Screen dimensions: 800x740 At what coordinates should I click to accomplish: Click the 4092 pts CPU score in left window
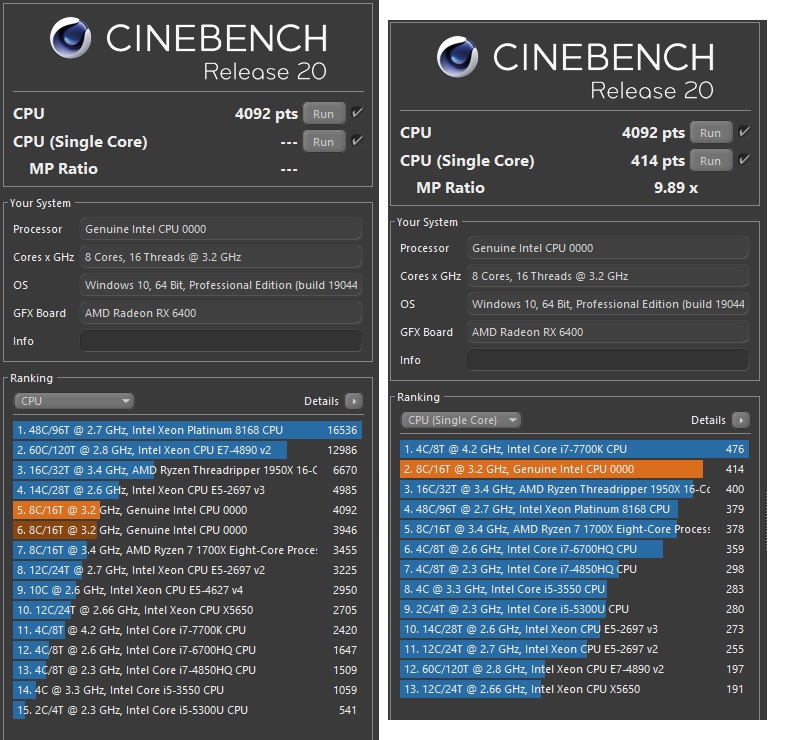click(266, 114)
